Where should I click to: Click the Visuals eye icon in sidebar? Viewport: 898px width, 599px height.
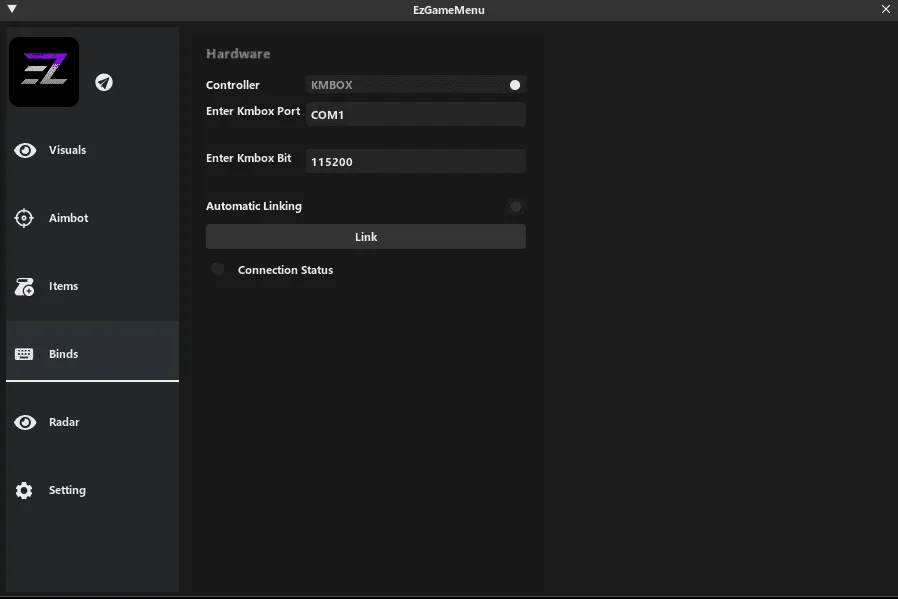point(25,150)
